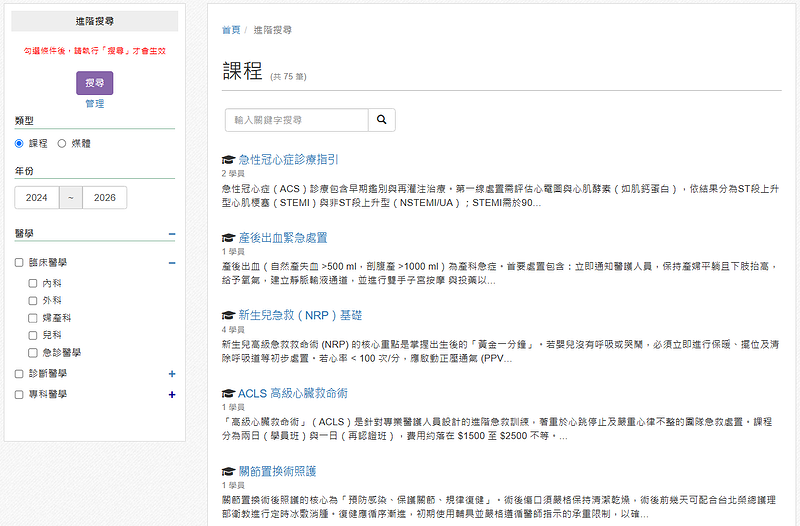This screenshot has width=800, height=526.
Task: Open course 關節置換術照護
Action: click(x=277, y=471)
